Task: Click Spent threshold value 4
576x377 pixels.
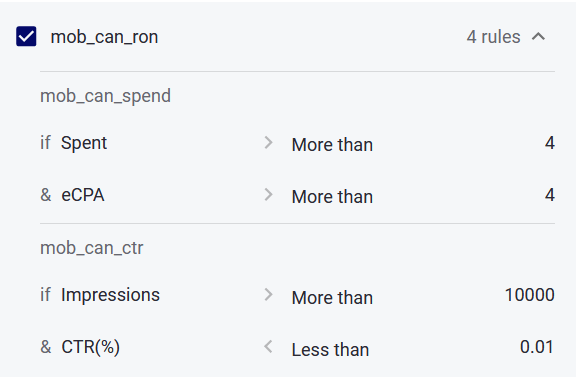Action: point(550,143)
